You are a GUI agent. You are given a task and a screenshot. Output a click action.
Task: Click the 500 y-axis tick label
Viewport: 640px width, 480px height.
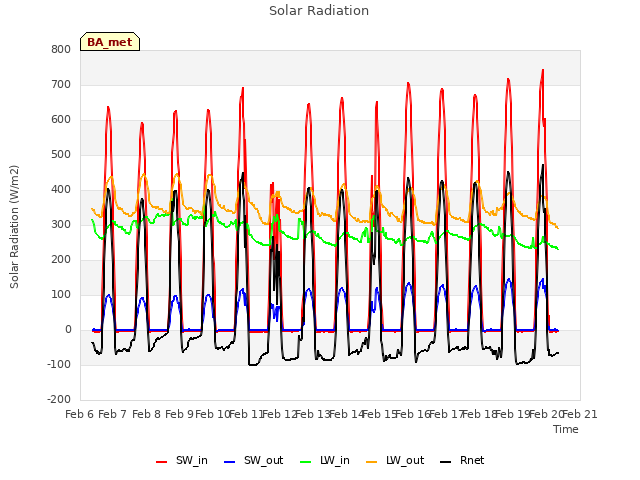[x=61, y=155]
